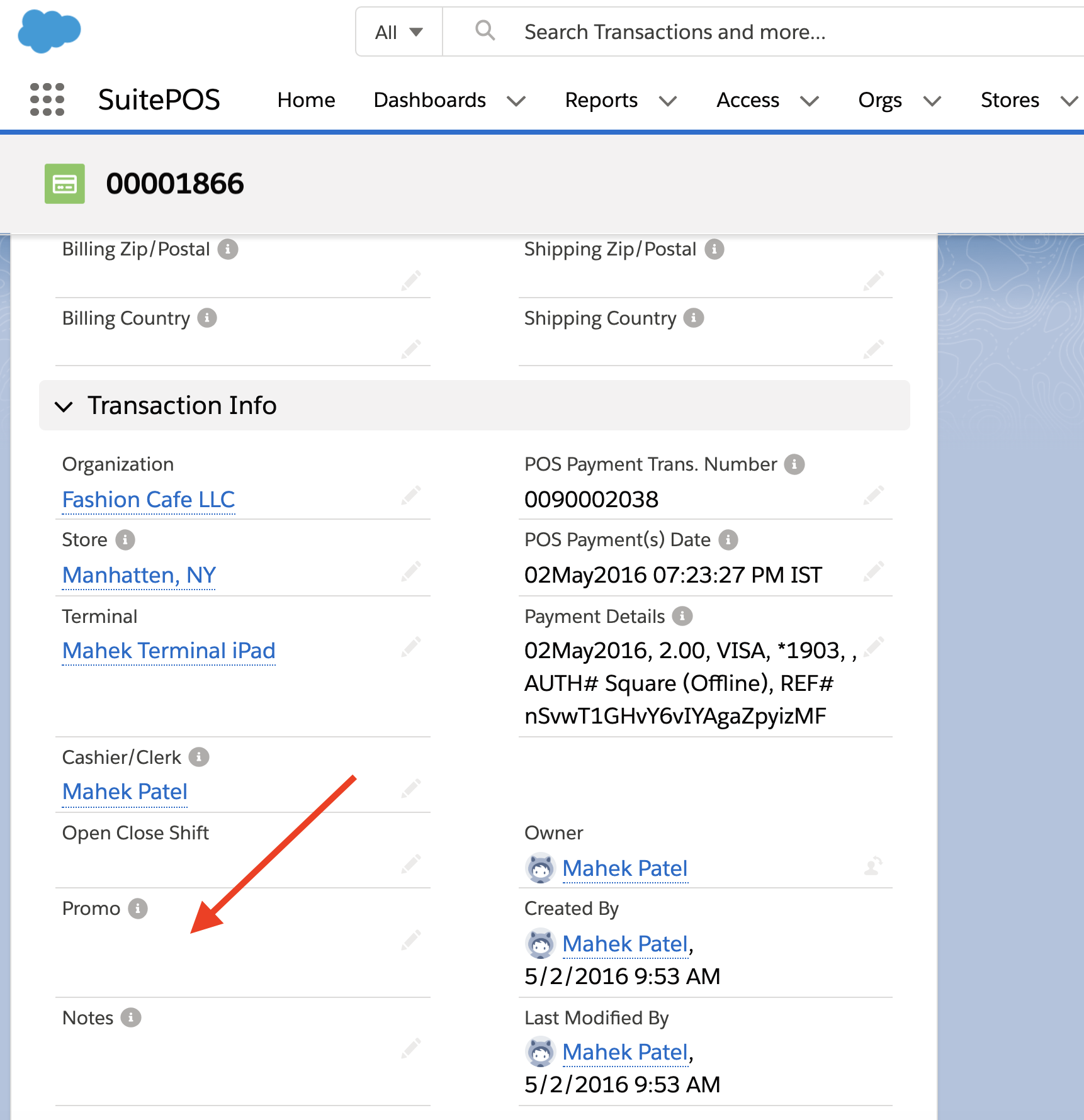1084x1120 pixels.
Task: Open the App Launcher grid icon
Action: point(47,99)
